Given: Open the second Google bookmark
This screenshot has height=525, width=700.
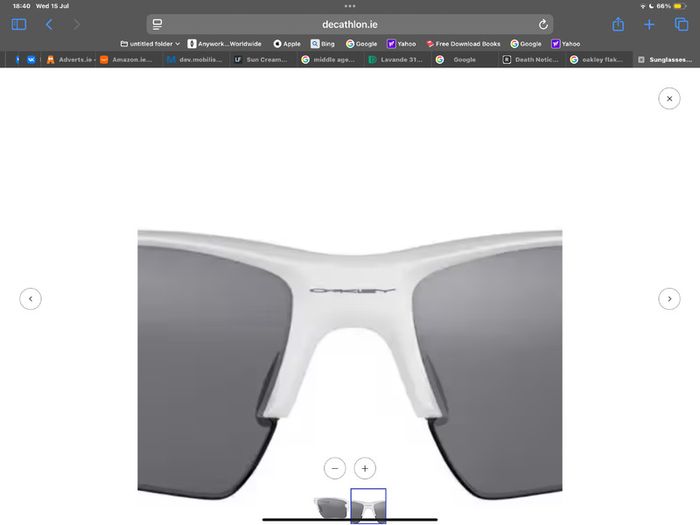Looking at the screenshot, I should [x=526, y=44].
